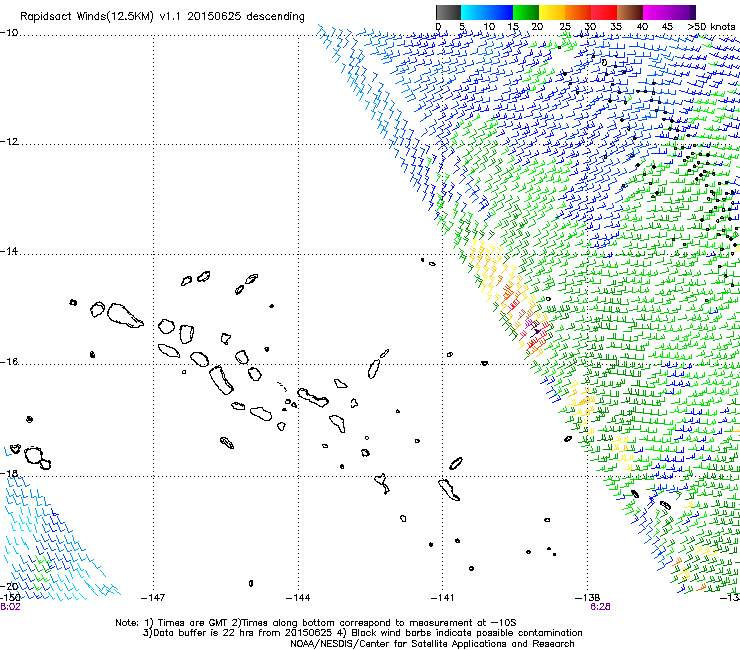Screen dimensions: 740x650
Task: Click the brown 35-40 knots legend color
Action: [x=630, y=12]
